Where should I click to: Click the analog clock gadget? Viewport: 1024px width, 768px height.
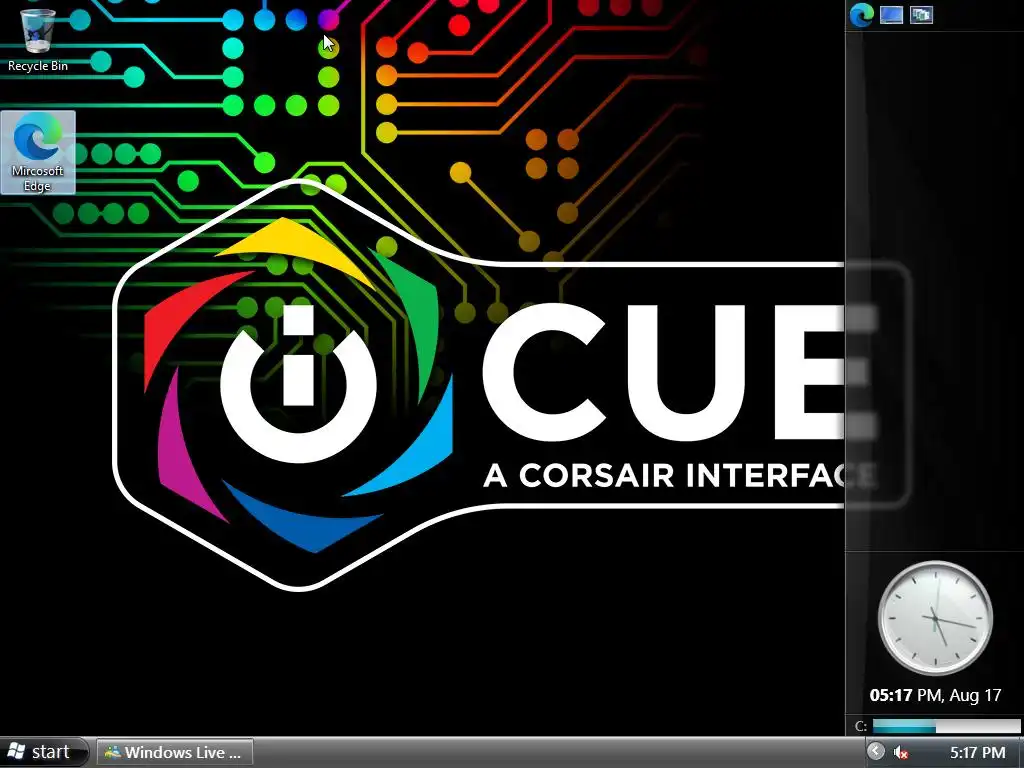click(x=935, y=618)
